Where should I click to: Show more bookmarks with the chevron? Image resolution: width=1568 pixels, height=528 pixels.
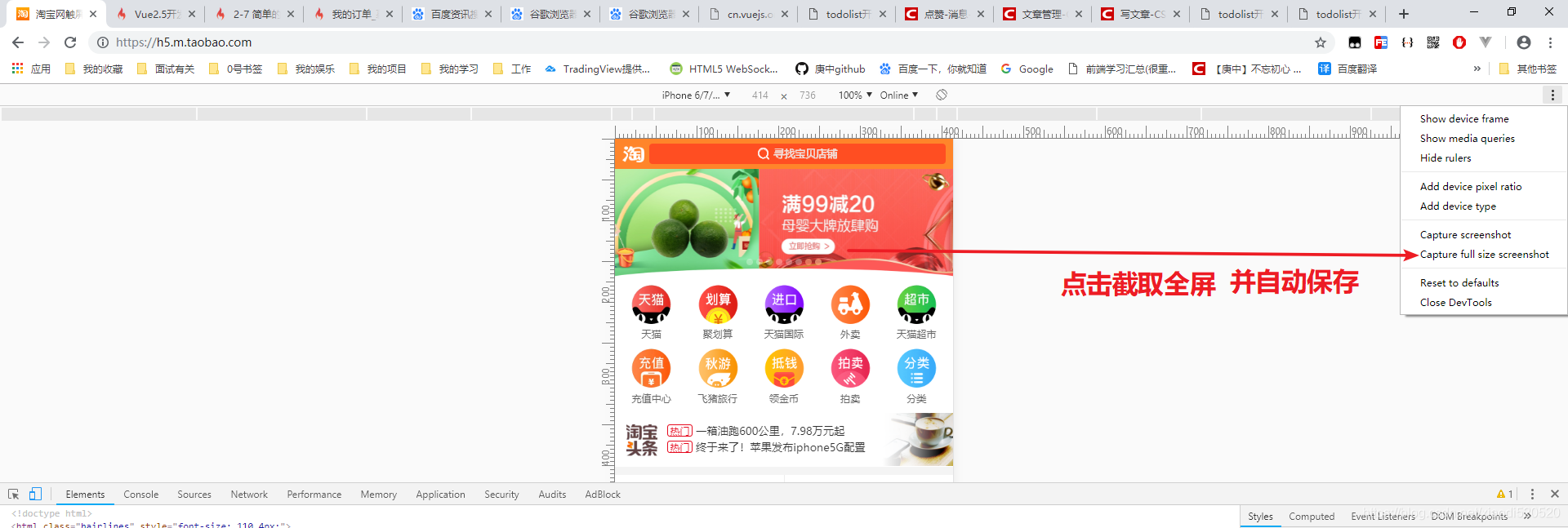point(1477,69)
